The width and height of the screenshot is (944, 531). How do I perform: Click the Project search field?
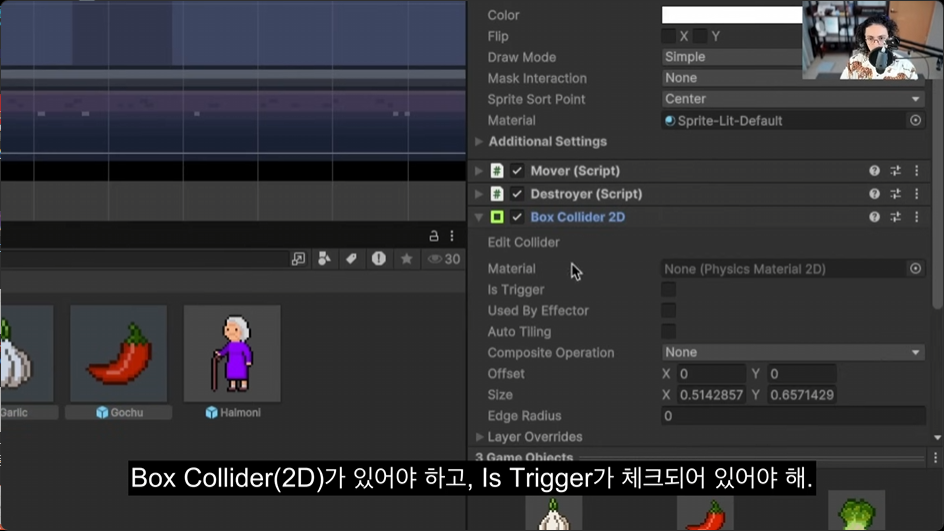point(143,259)
